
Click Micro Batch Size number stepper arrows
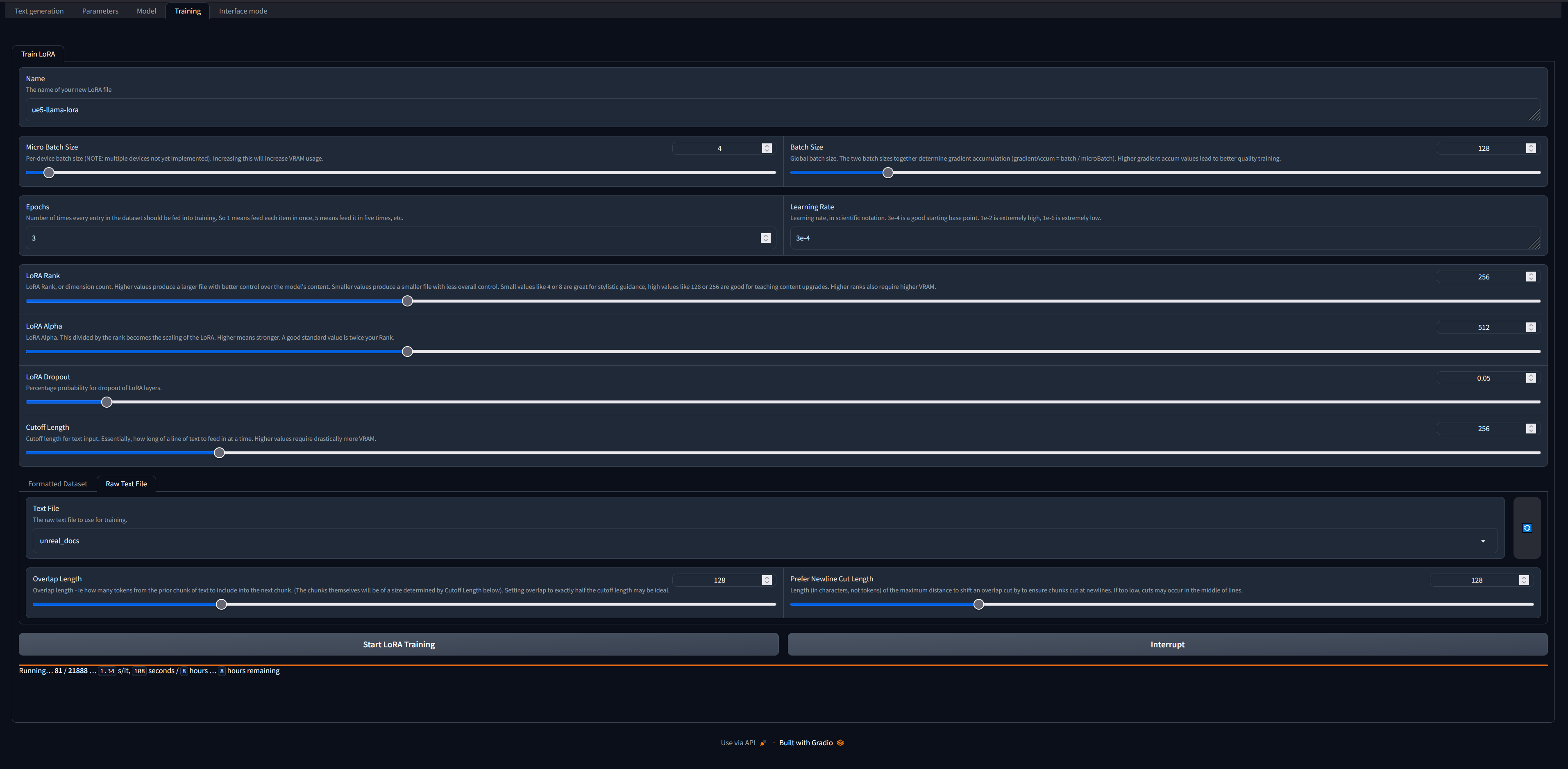(x=766, y=149)
